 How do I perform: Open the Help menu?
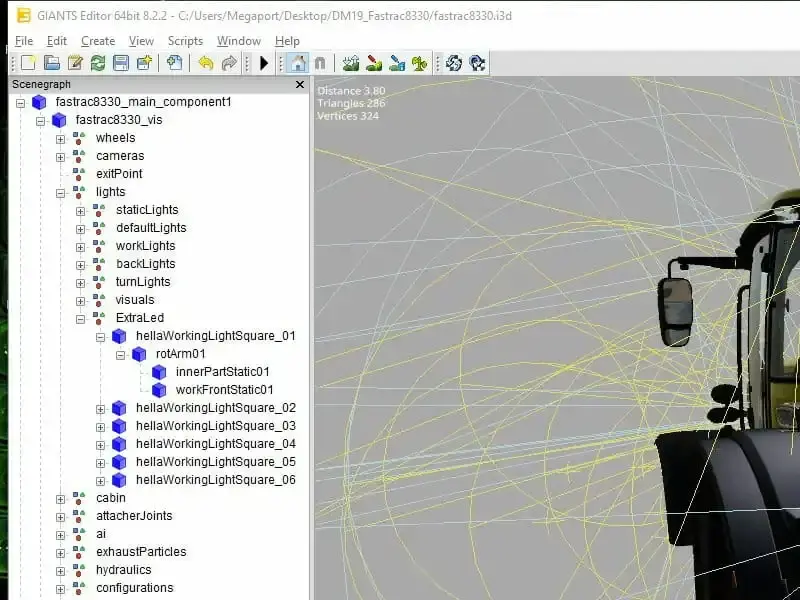(x=287, y=41)
